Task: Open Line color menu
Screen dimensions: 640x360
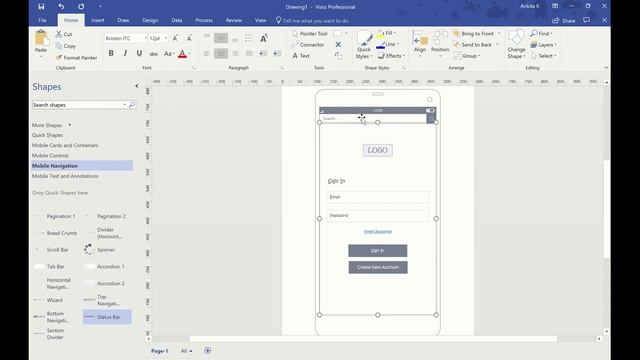Action: tap(387, 44)
